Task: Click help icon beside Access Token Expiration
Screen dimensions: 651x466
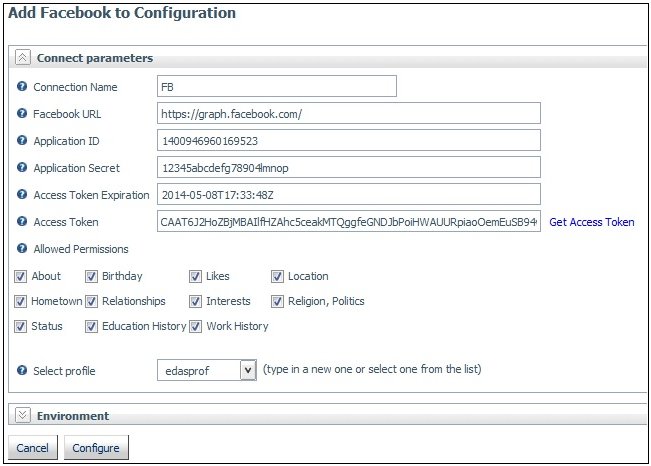Action: tap(22, 194)
